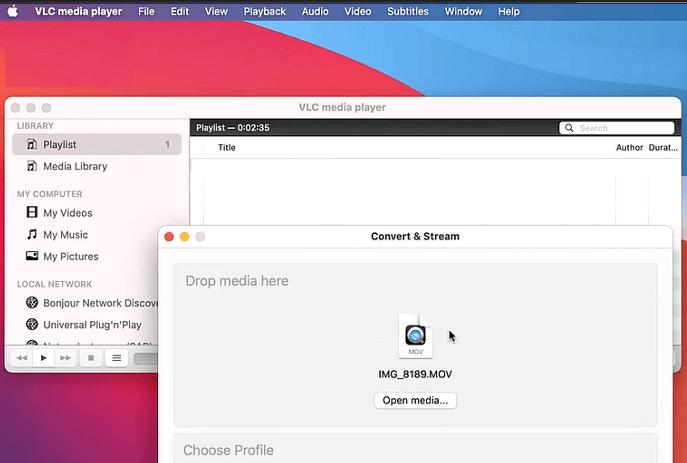The image size is (687, 463).
Task: Open the Edit menu
Action: pyautogui.click(x=180, y=11)
